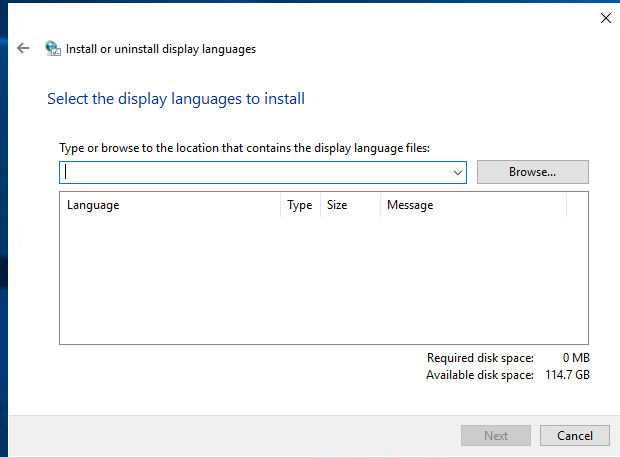
Task: Sort by the Language column header
Action: point(170,205)
